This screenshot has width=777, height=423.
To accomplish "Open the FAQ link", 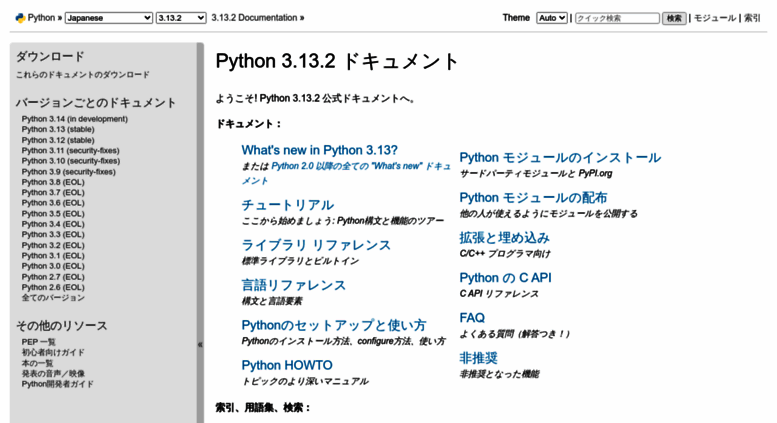I will click(x=472, y=318).
